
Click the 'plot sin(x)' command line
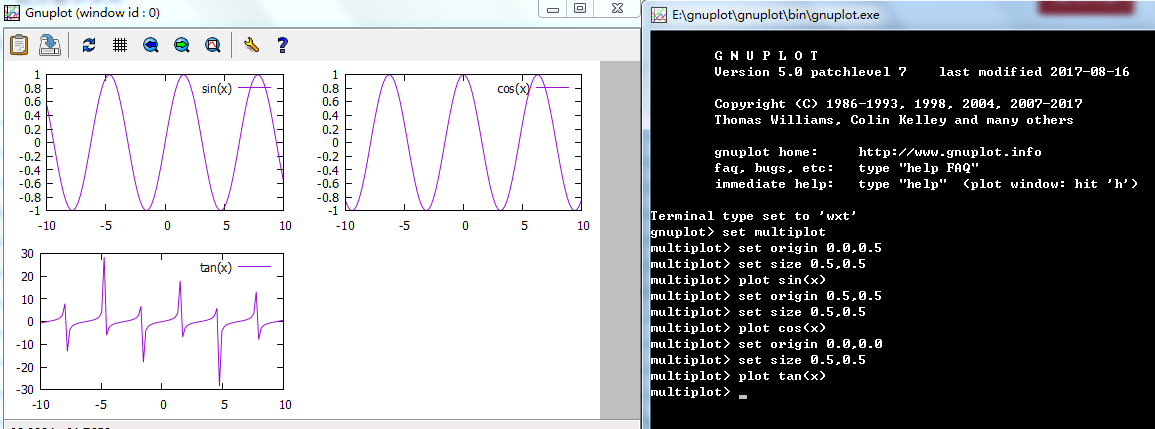(739, 280)
